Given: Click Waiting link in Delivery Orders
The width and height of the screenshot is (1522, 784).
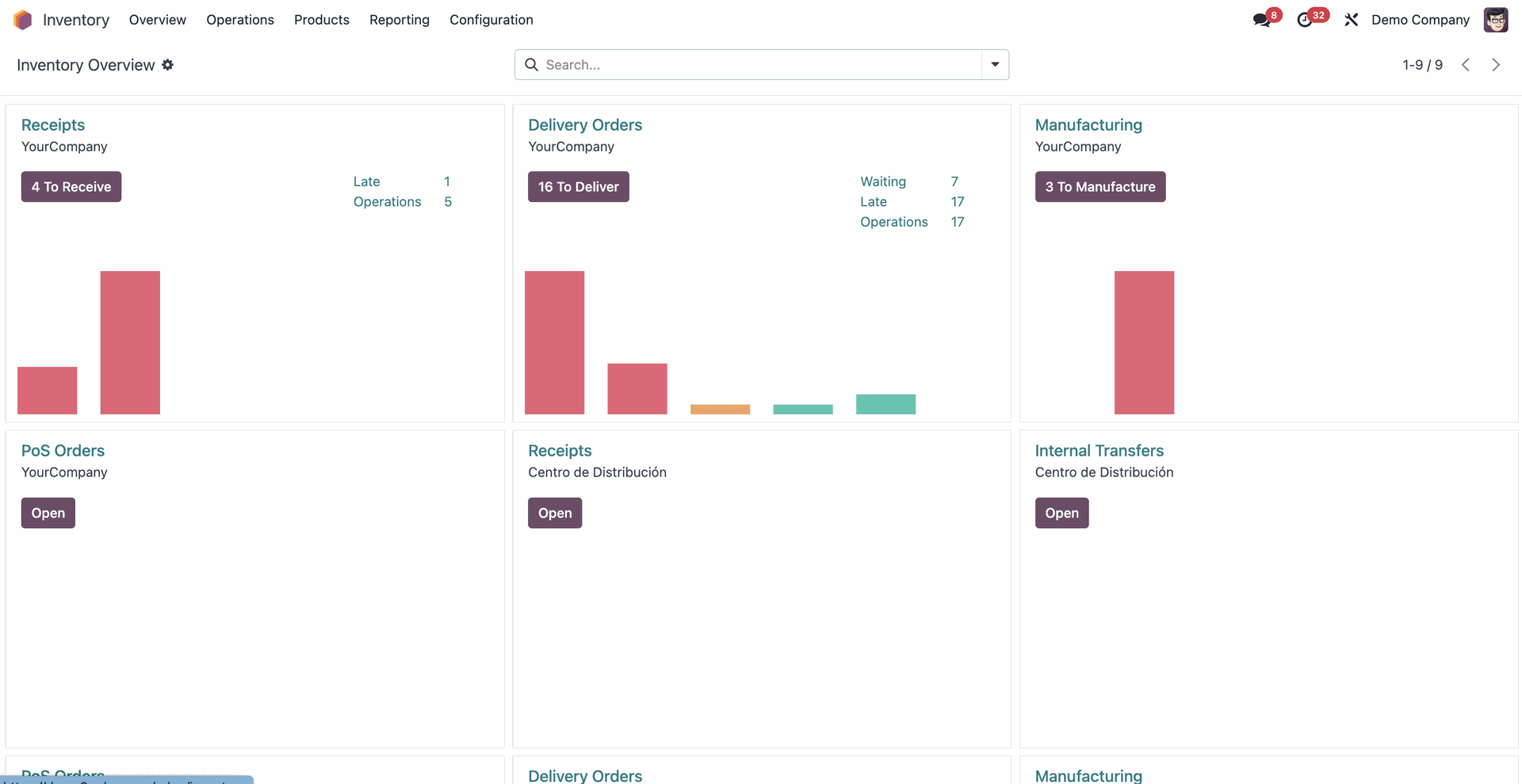Looking at the screenshot, I should coord(883,182).
